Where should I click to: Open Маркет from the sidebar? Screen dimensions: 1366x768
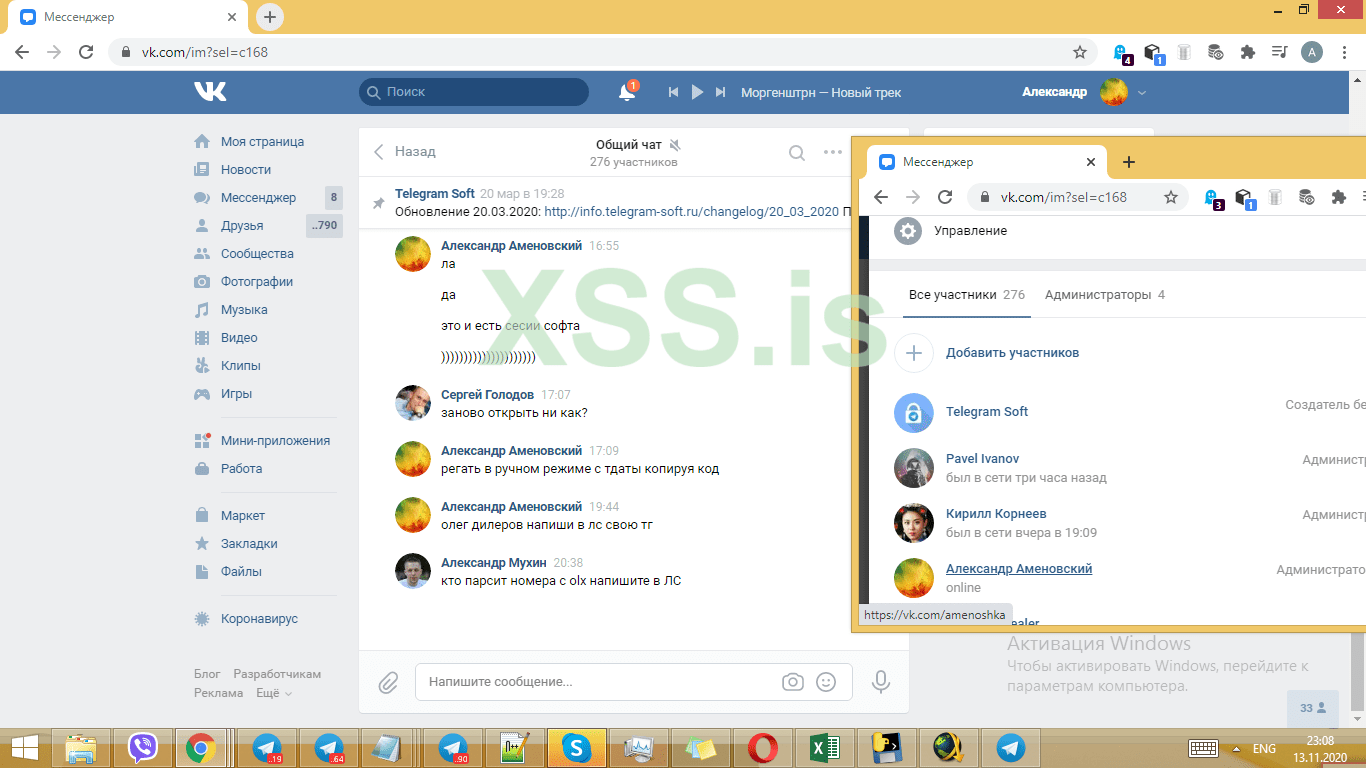click(243, 516)
